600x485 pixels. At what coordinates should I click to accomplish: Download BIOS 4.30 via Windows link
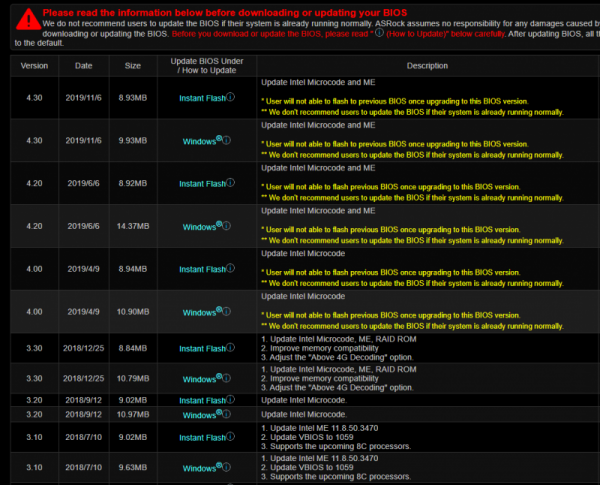click(x=199, y=142)
